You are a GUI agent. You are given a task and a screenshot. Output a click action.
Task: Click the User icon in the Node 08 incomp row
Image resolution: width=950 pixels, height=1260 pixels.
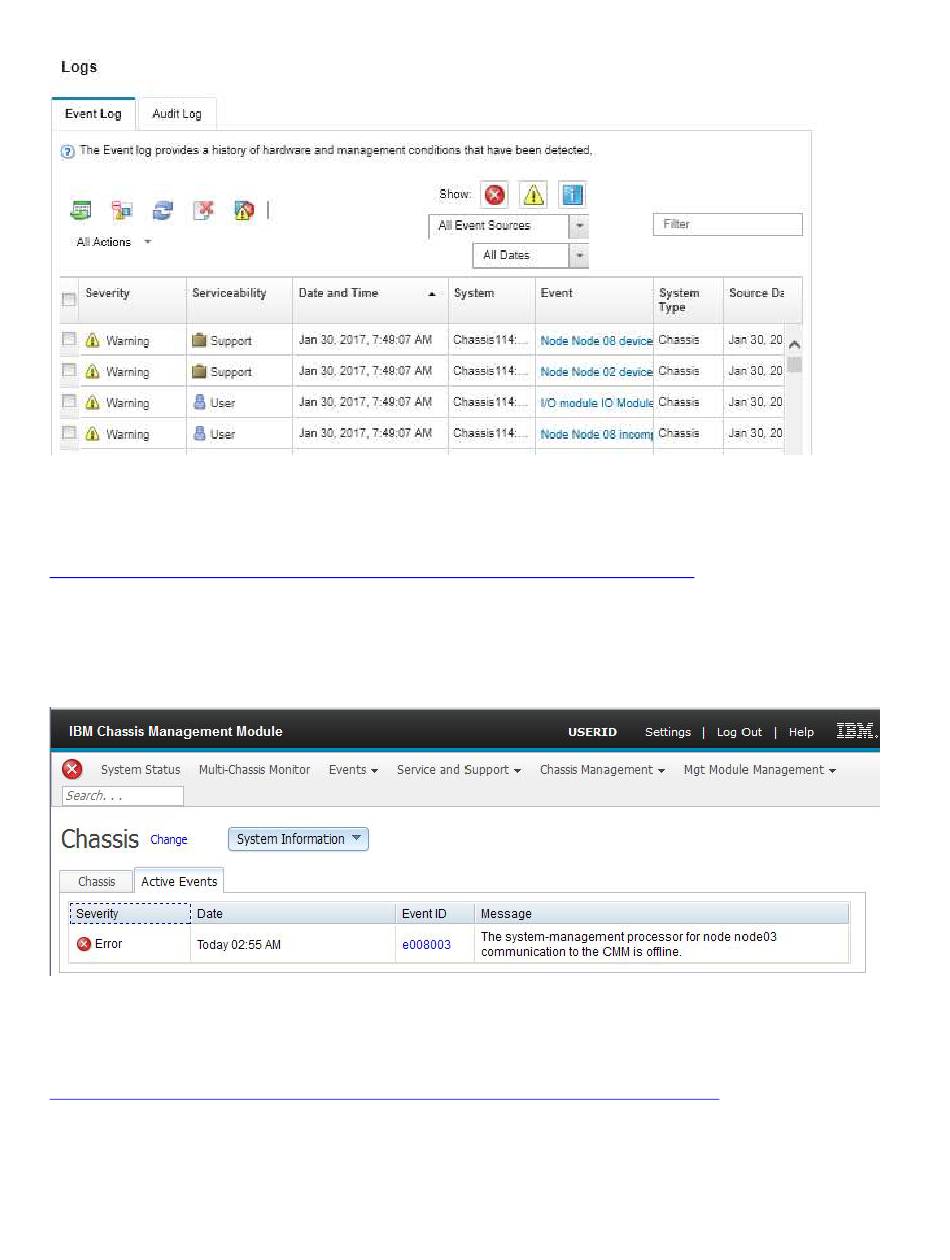(199, 433)
